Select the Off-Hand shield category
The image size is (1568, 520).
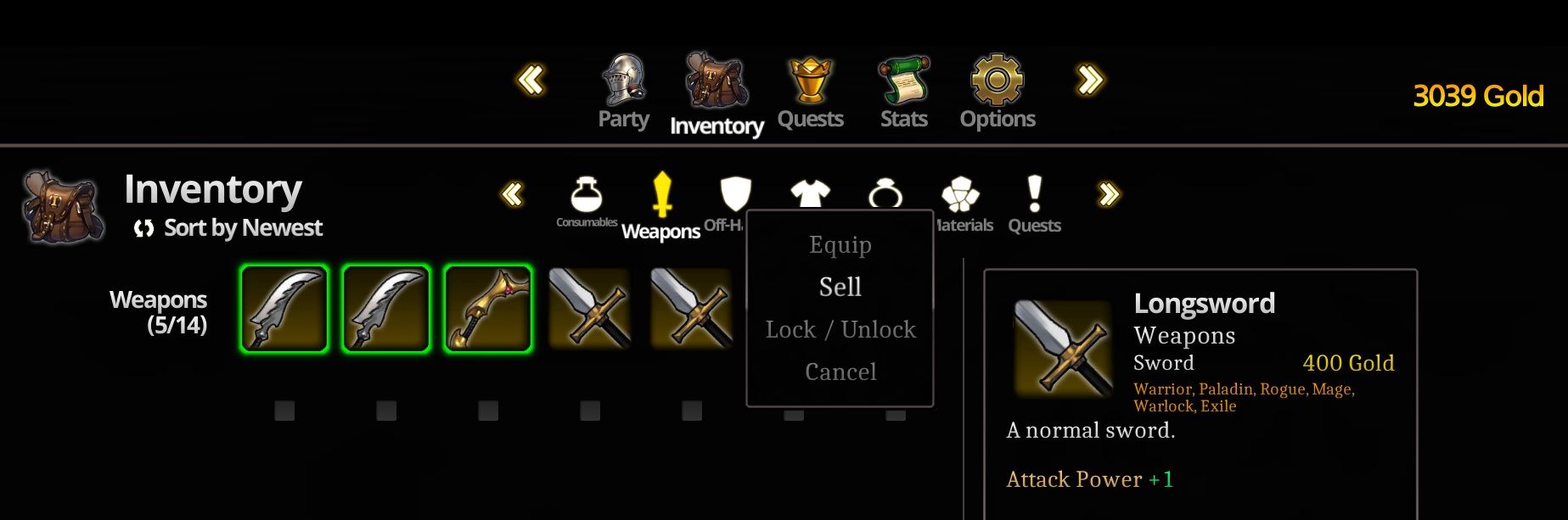(735, 194)
